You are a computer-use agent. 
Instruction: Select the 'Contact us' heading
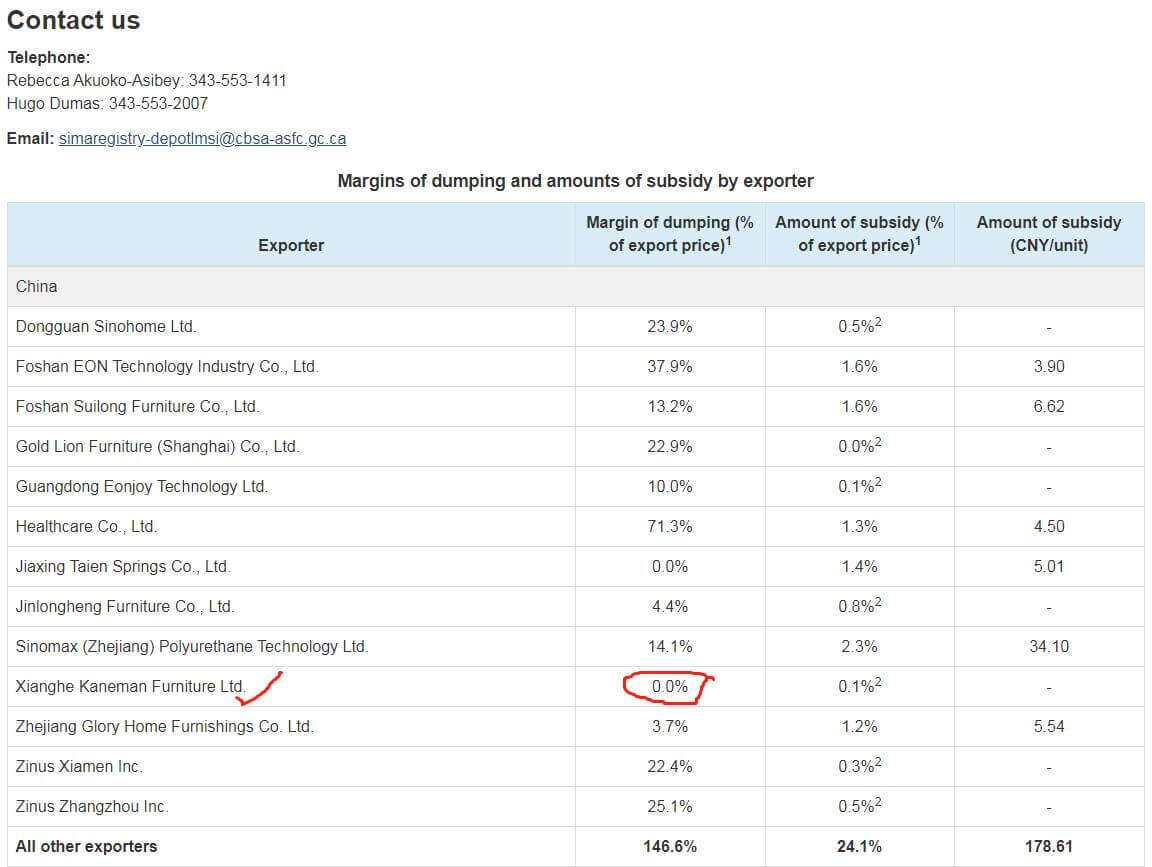pos(73,20)
